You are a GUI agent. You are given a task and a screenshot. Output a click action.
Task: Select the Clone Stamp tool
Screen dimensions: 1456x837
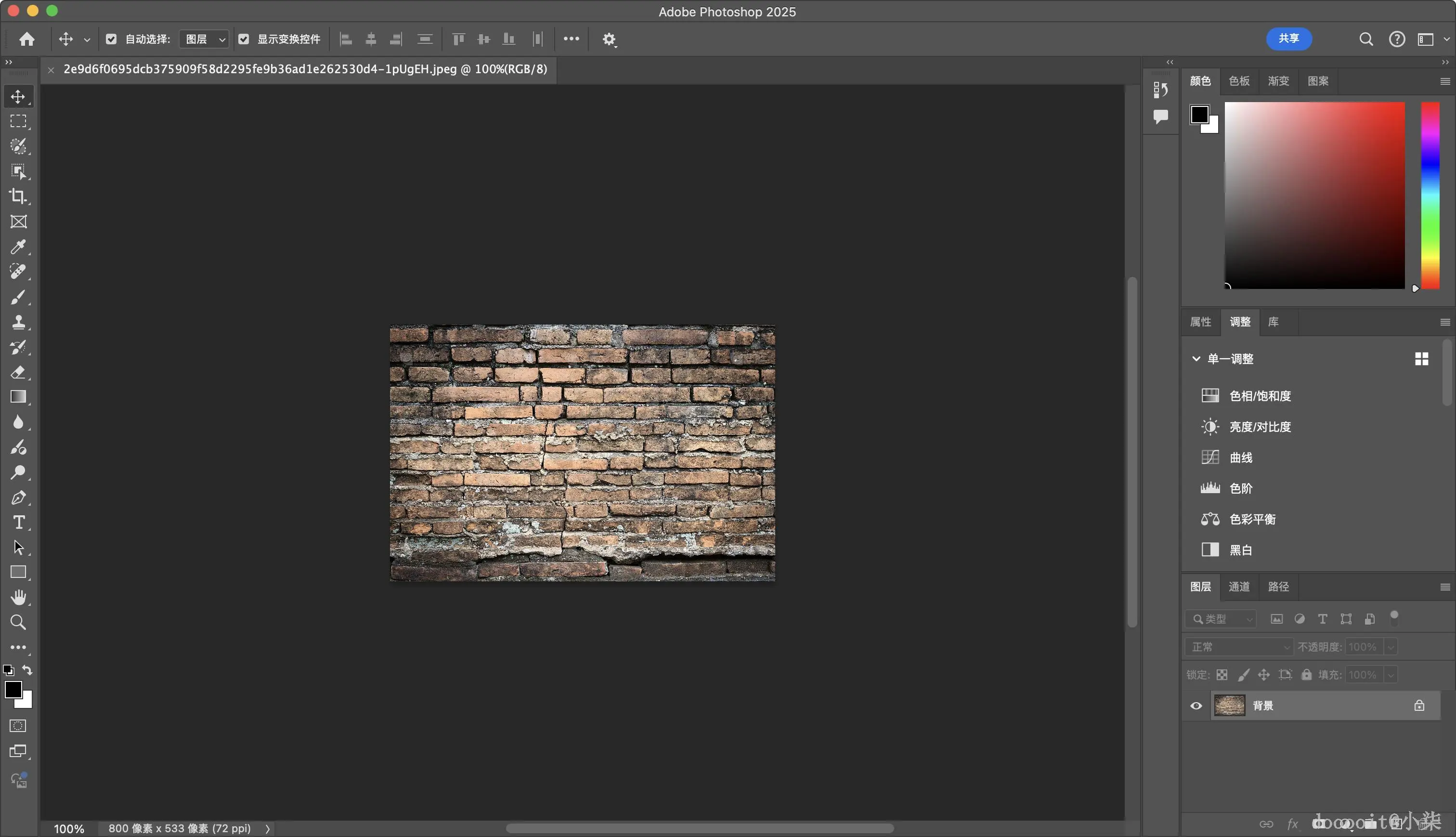[x=18, y=322]
